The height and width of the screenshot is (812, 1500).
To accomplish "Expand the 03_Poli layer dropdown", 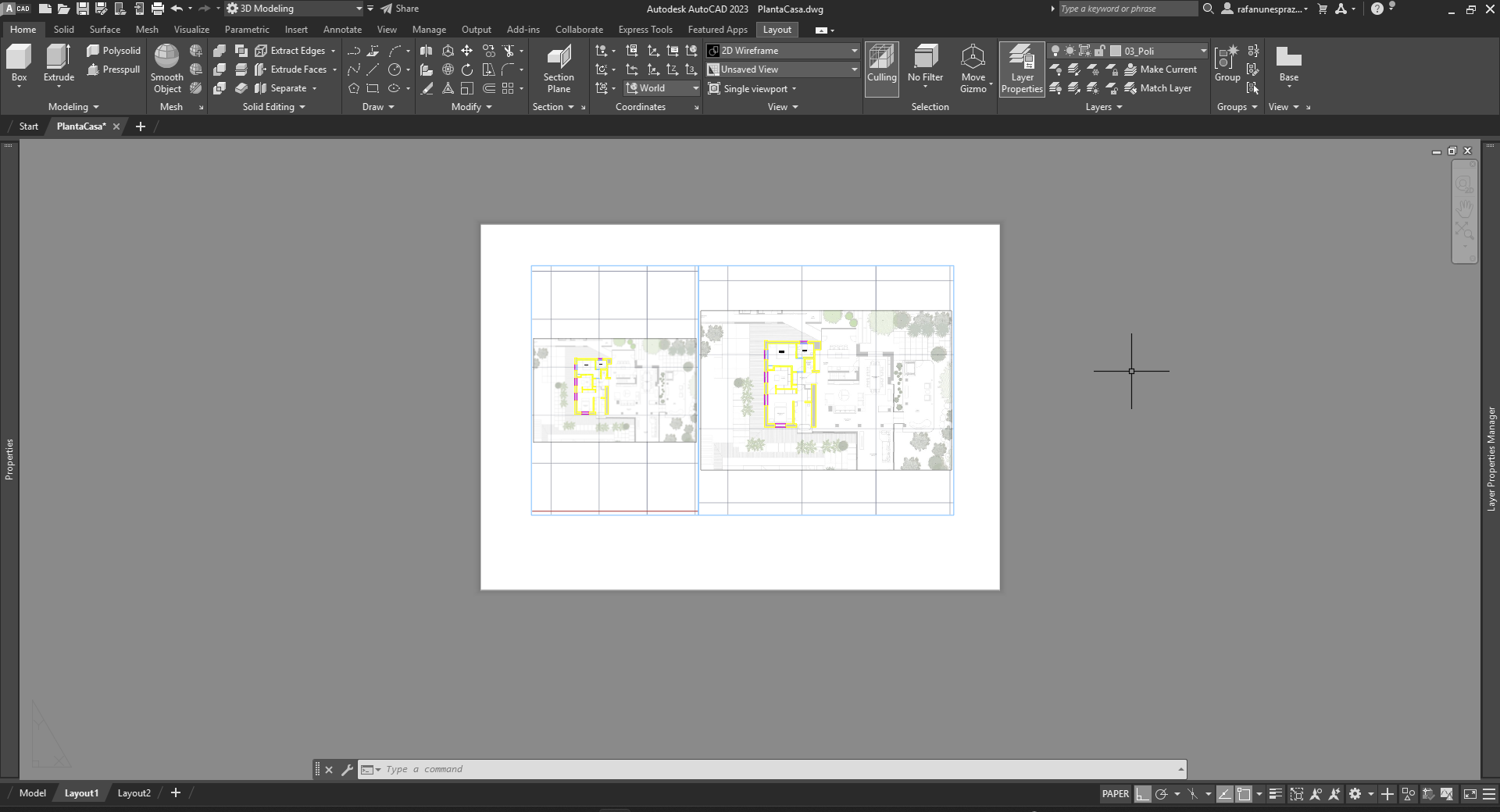I will coord(1203,51).
